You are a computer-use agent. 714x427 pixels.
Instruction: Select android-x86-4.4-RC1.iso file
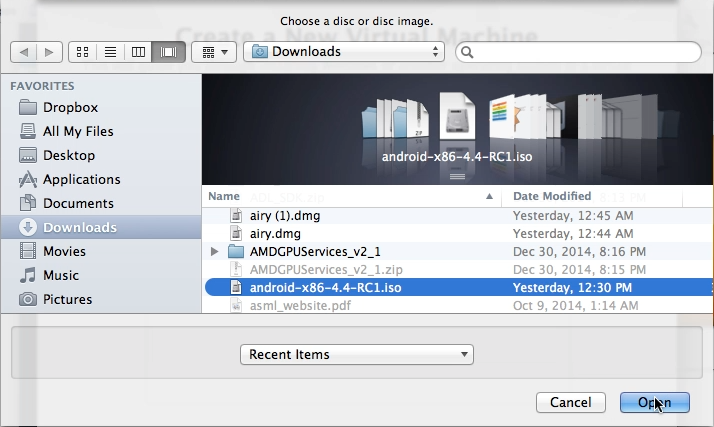click(457, 288)
